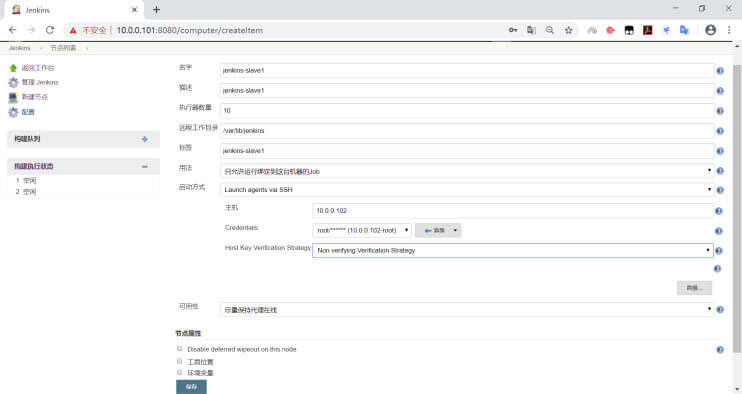Click the 节点属性 section heading
The width and height of the screenshot is (742, 394).
188,333
